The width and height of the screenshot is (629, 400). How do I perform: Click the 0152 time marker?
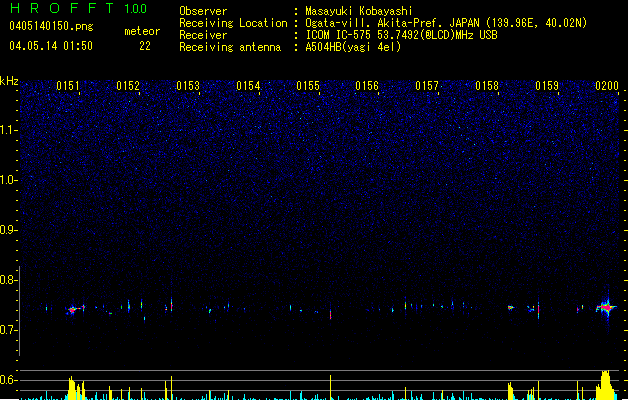128,86
